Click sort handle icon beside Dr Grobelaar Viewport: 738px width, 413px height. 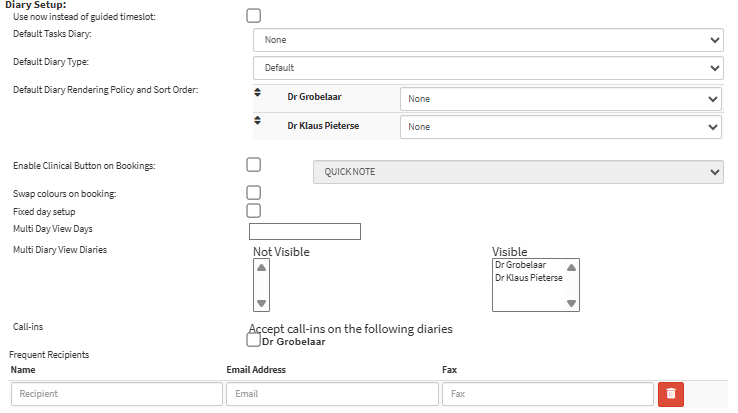tap(258, 94)
